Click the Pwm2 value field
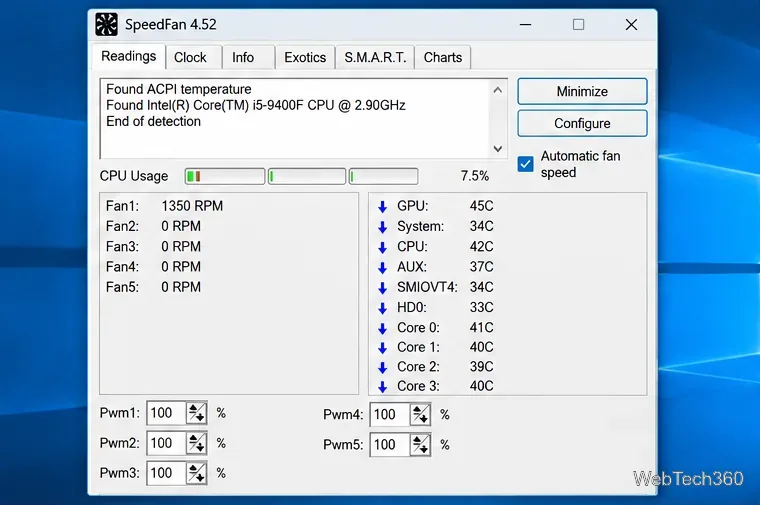 [x=166, y=443]
